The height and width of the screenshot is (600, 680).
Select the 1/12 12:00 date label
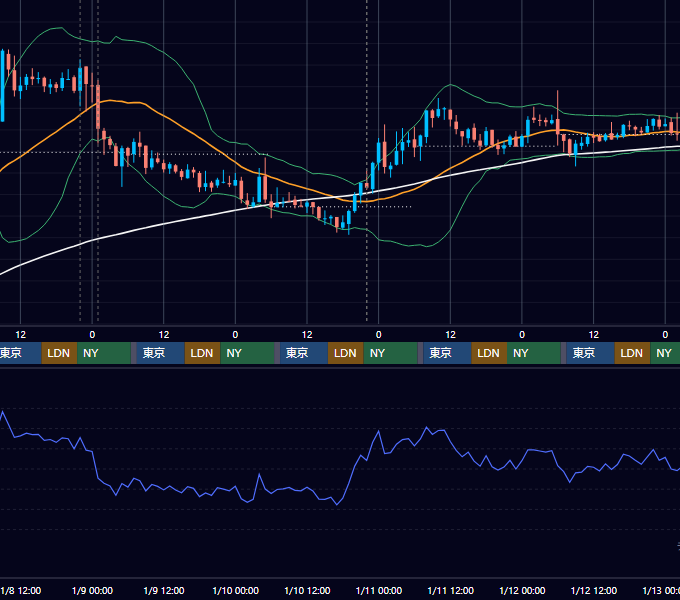594,590
